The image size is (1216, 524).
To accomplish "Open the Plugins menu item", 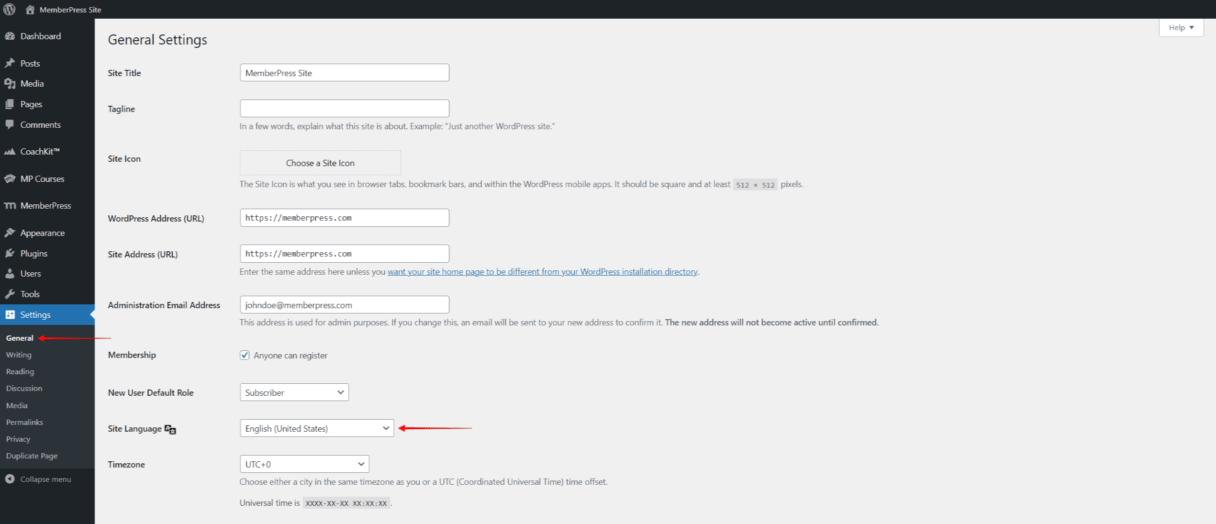I will tap(47, 254).
